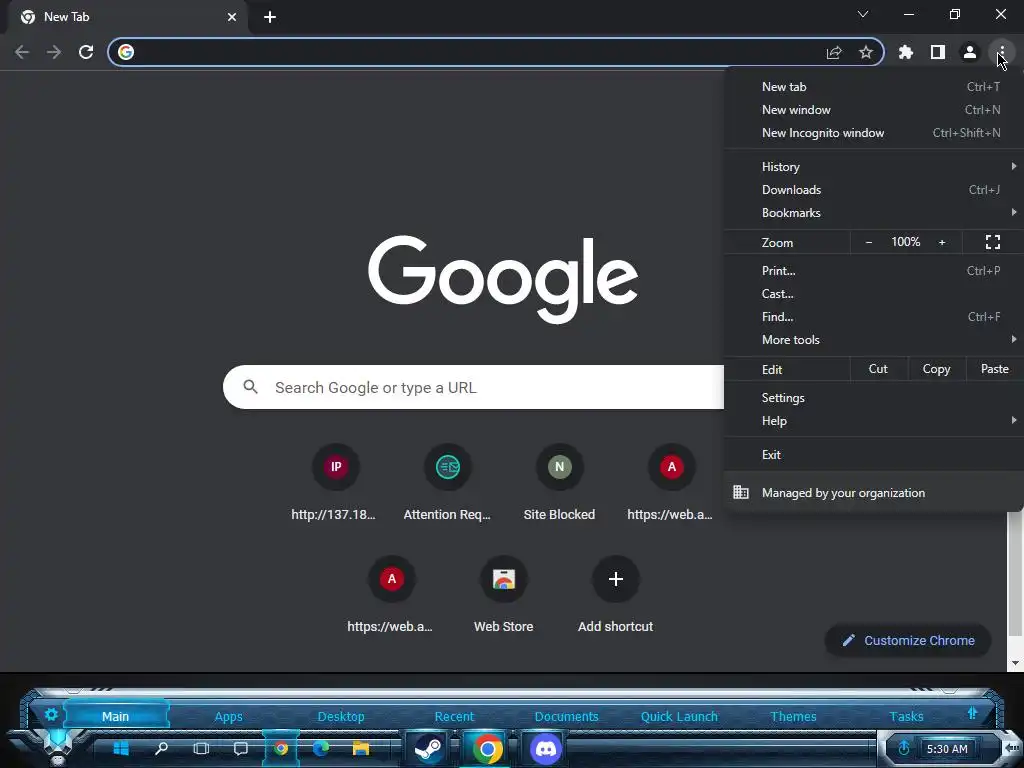The height and width of the screenshot is (768, 1024).
Task: Switch to the Recent dock tab
Action: [454, 716]
